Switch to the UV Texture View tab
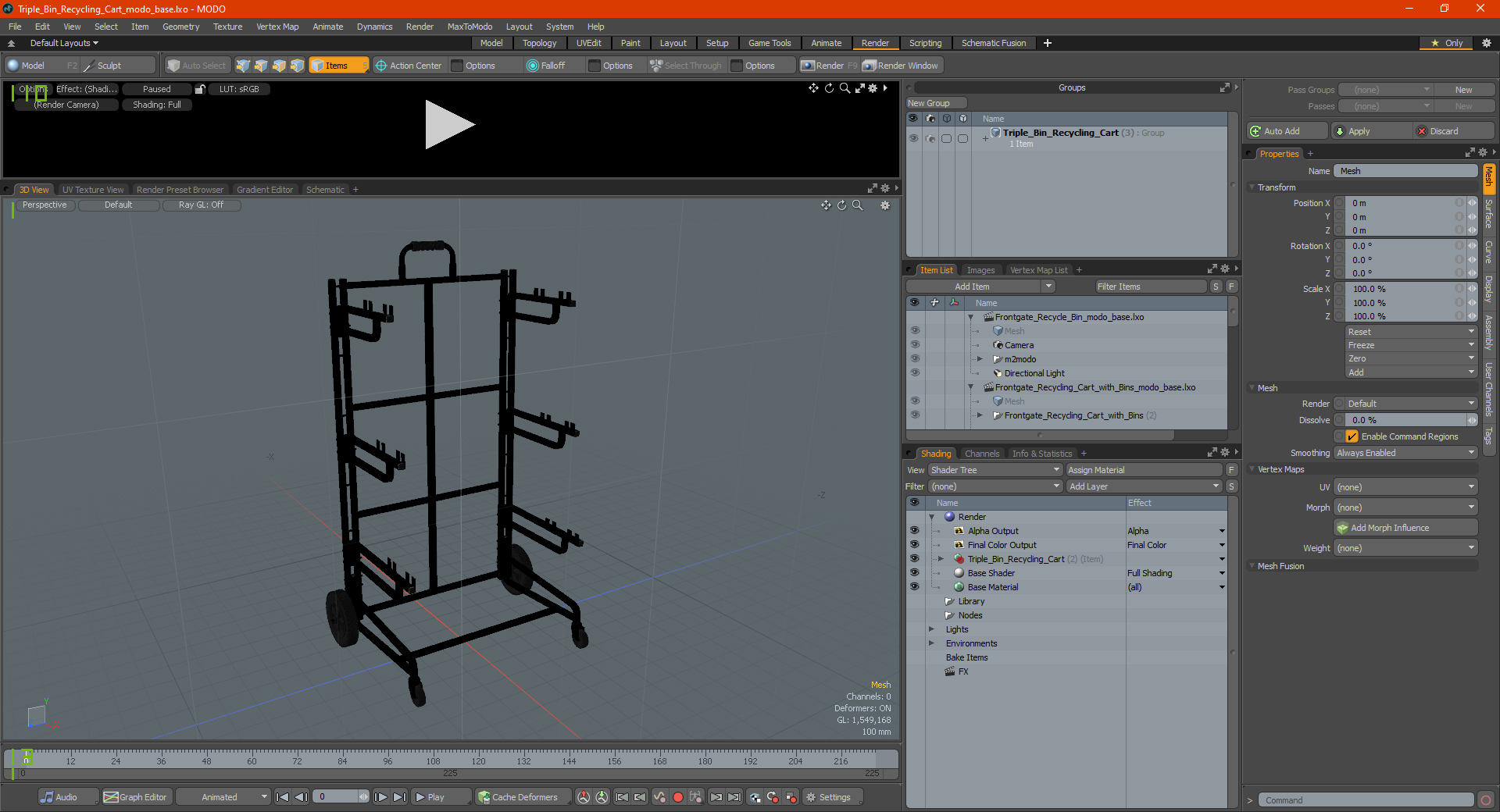1500x812 pixels. click(93, 190)
